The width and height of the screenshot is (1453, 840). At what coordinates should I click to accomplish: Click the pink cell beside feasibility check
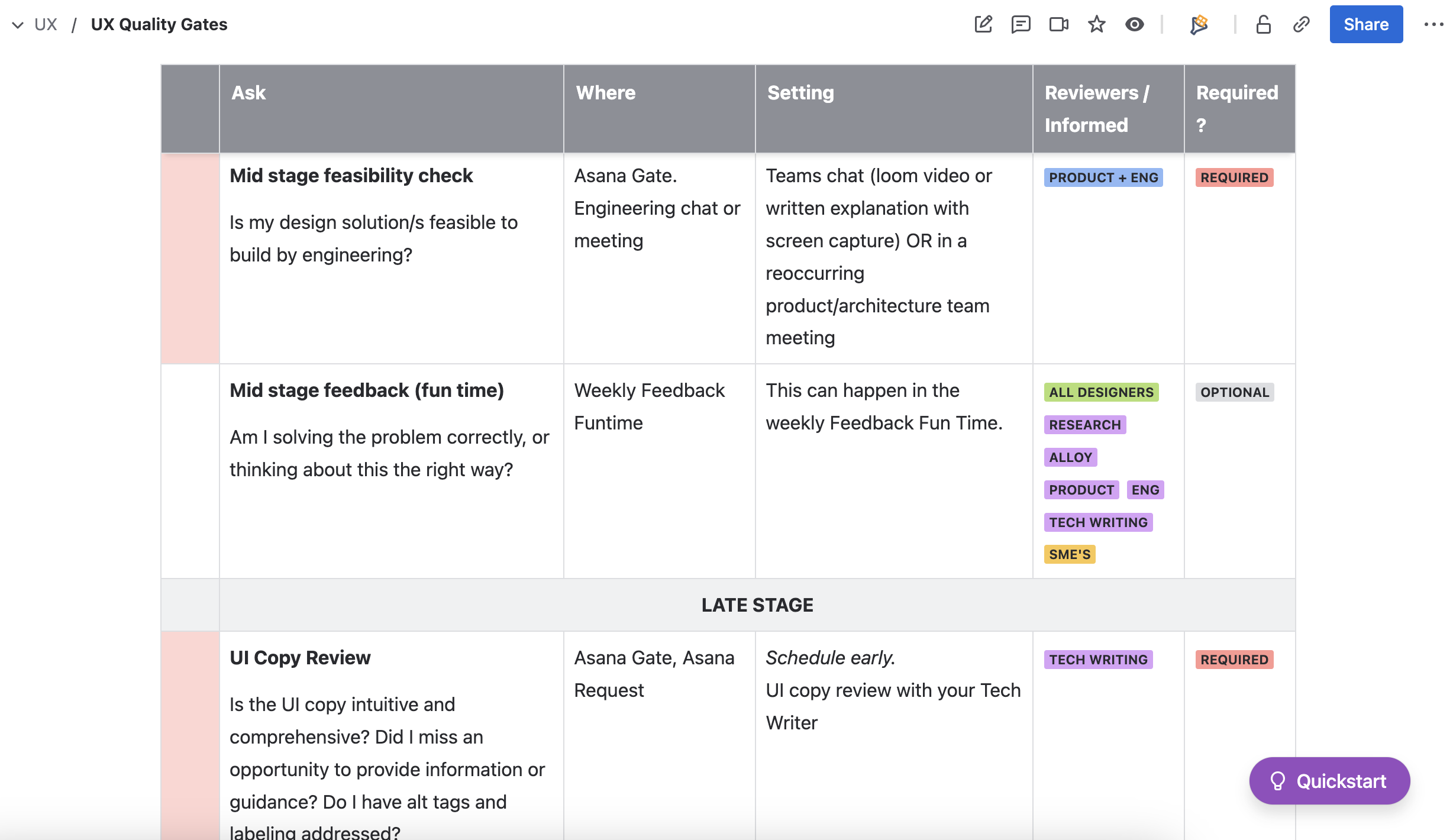[x=190, y=258]
